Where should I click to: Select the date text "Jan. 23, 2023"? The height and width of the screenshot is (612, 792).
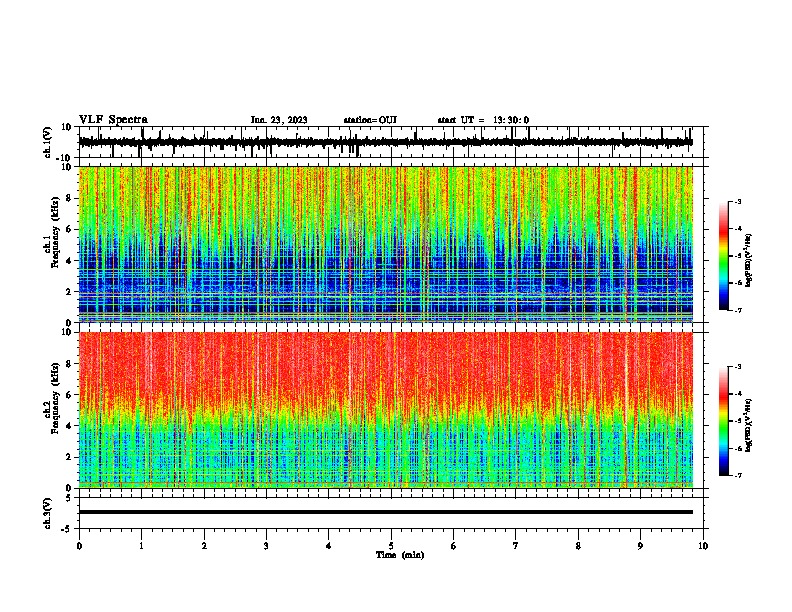(x=279, y=120)
